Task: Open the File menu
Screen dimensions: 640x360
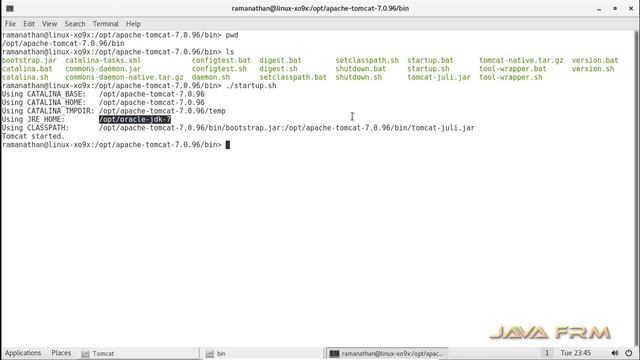Action: [x=10, y=24]
